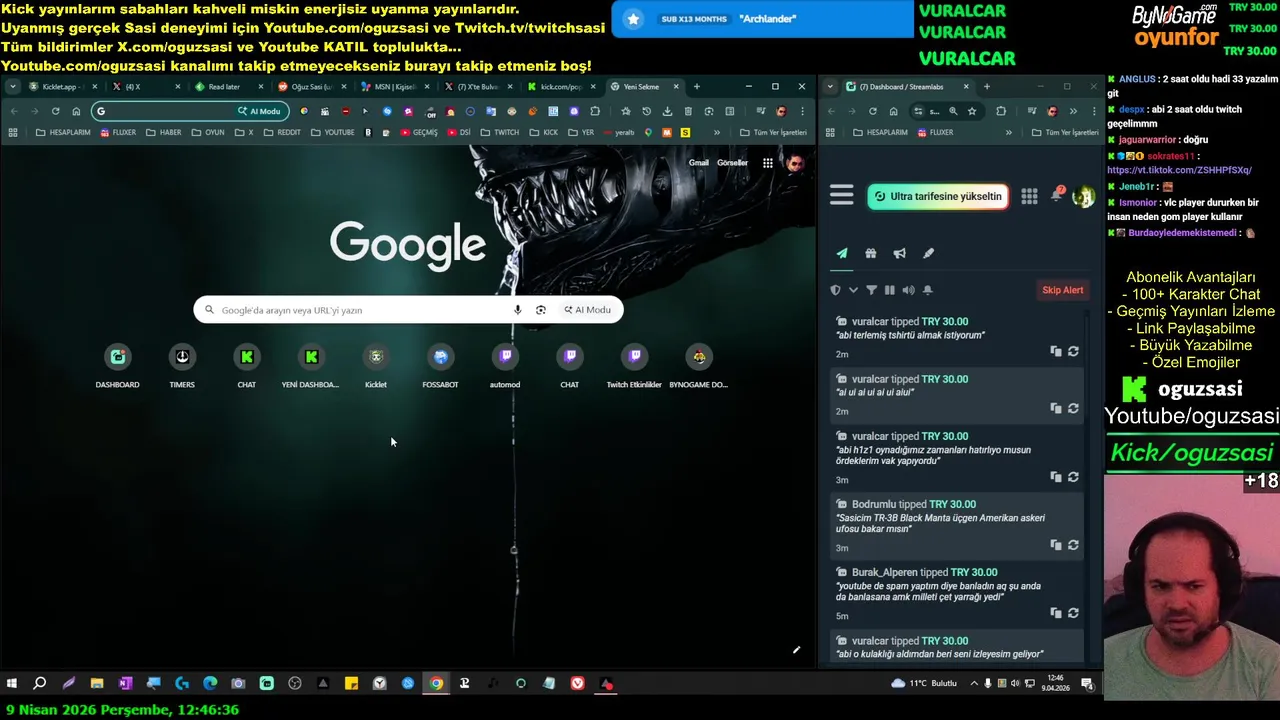Switch to Kicklet.app tab
Viewport: 1280px width, 720px height.
(x=62, y=87)
